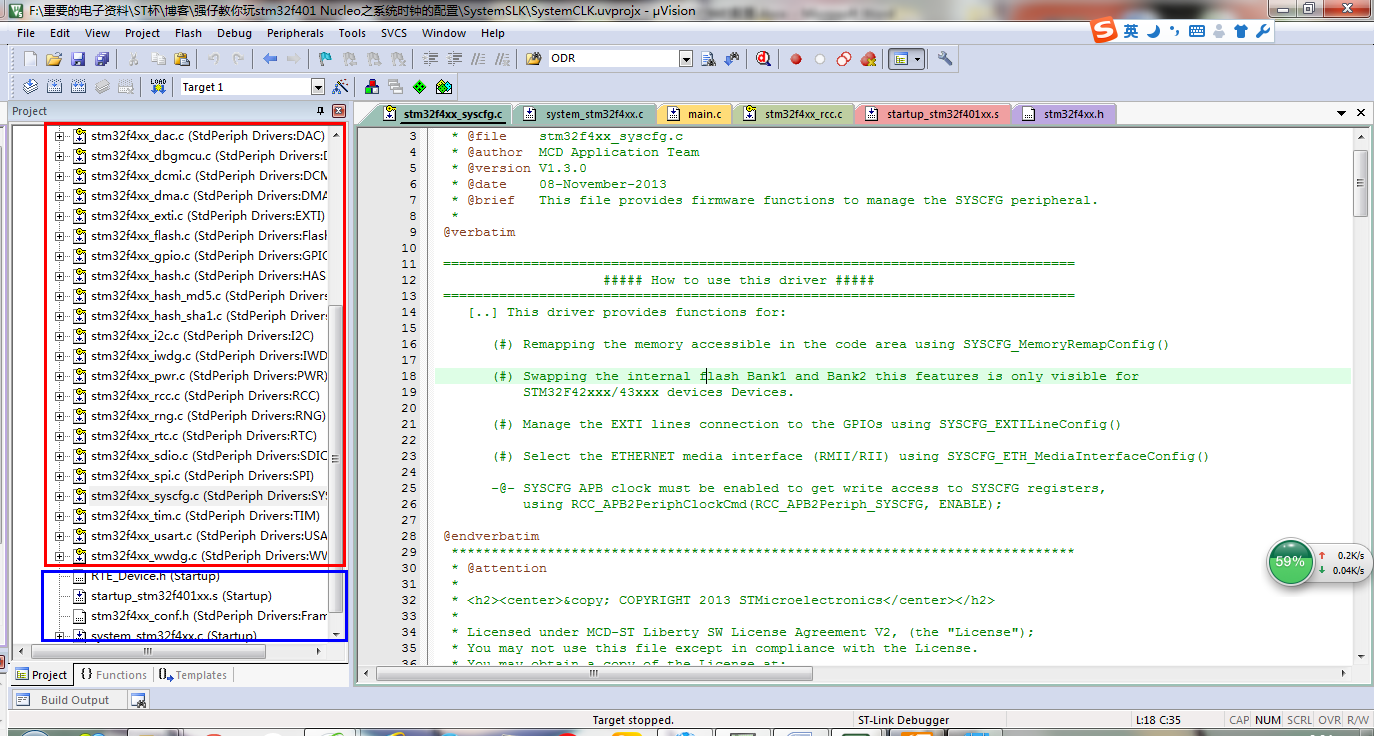
Task: Open the ODR find combo dropdown arrow
Action: (686, 59)
